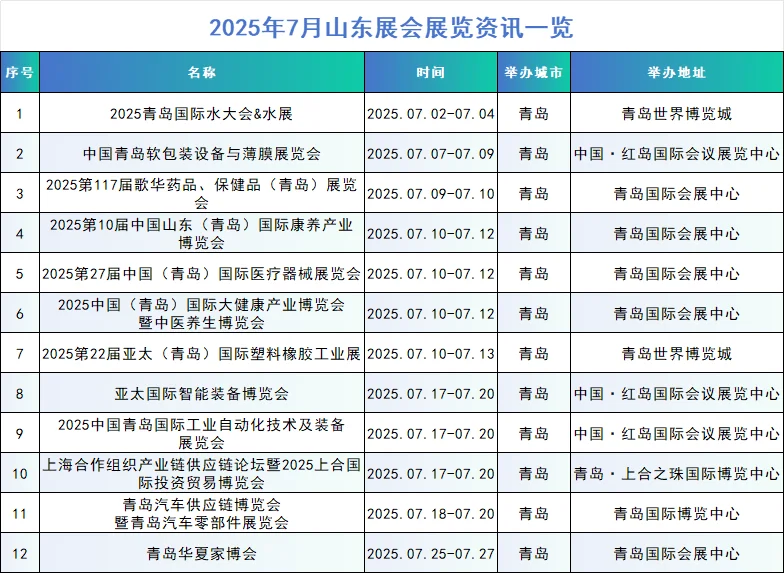Select 2025中国青岛国际工业自动化技术及装备展览会 cell

[x=202, y=434]
